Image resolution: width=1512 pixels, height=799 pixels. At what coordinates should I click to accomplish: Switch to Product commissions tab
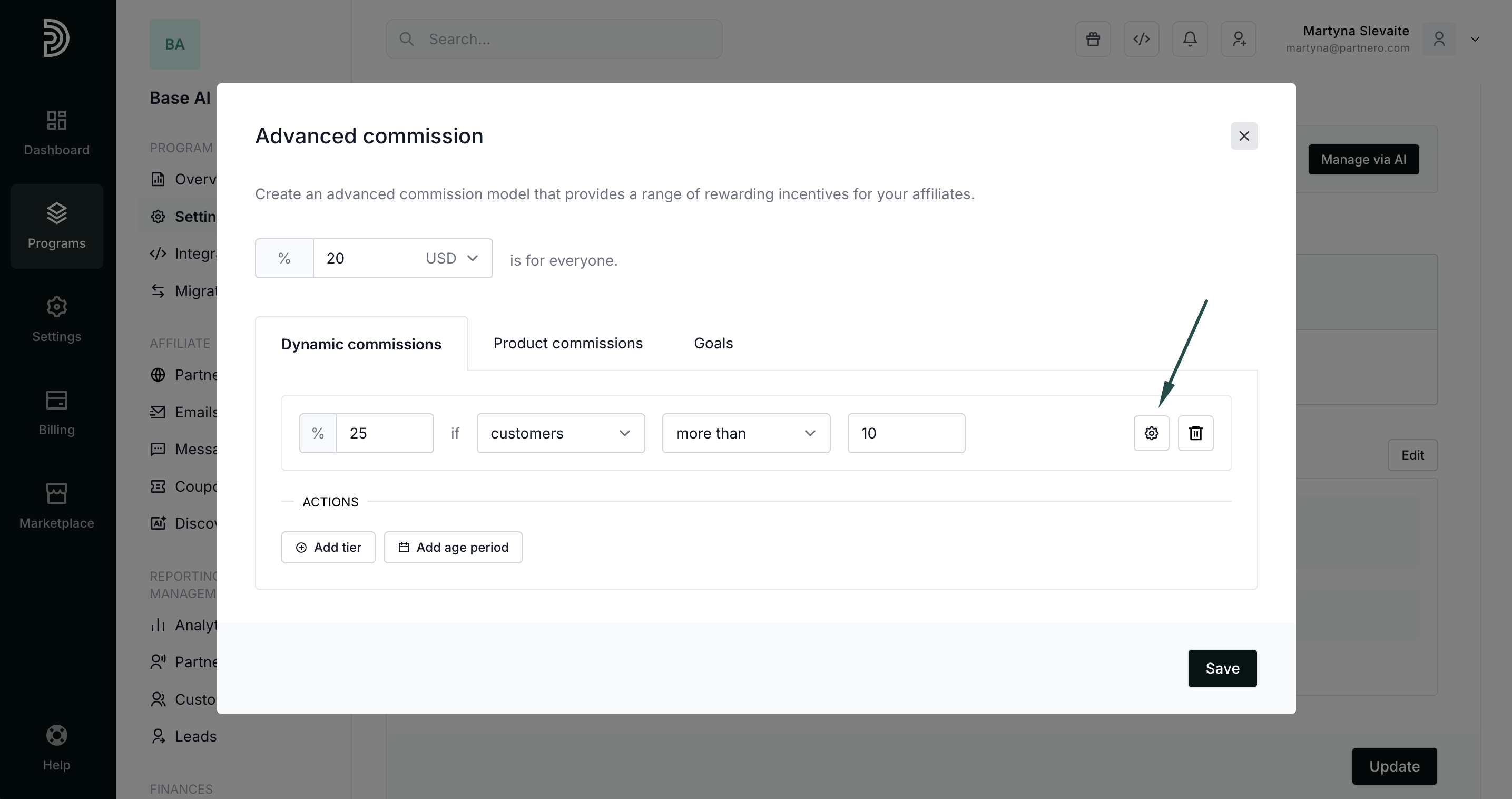567,344
